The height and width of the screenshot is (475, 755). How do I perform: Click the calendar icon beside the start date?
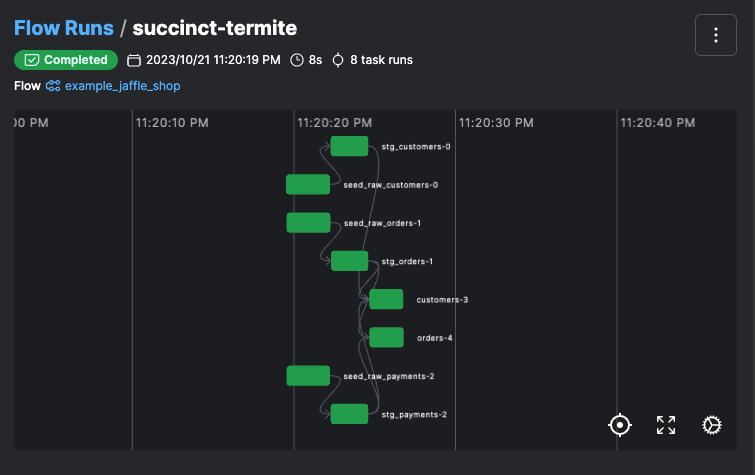135,60
